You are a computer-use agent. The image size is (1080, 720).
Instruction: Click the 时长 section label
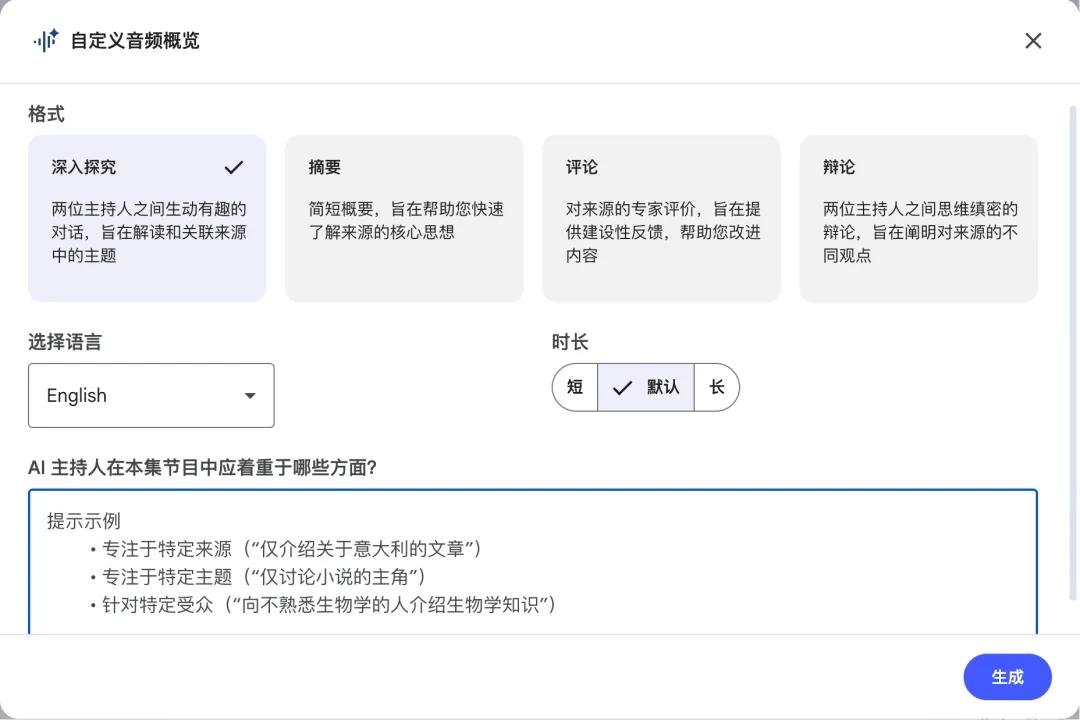pyautogui.click(x=570, y=342)
